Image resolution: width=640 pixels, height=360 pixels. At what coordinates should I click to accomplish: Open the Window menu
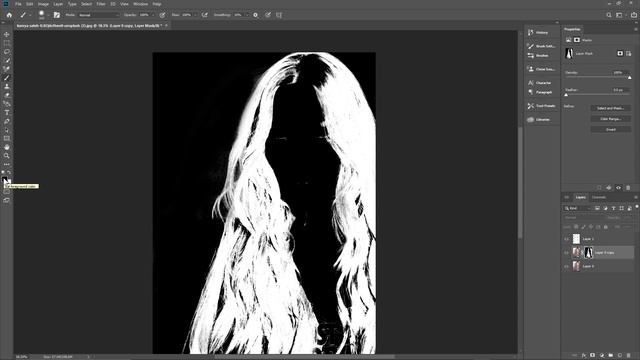[141, 4]
